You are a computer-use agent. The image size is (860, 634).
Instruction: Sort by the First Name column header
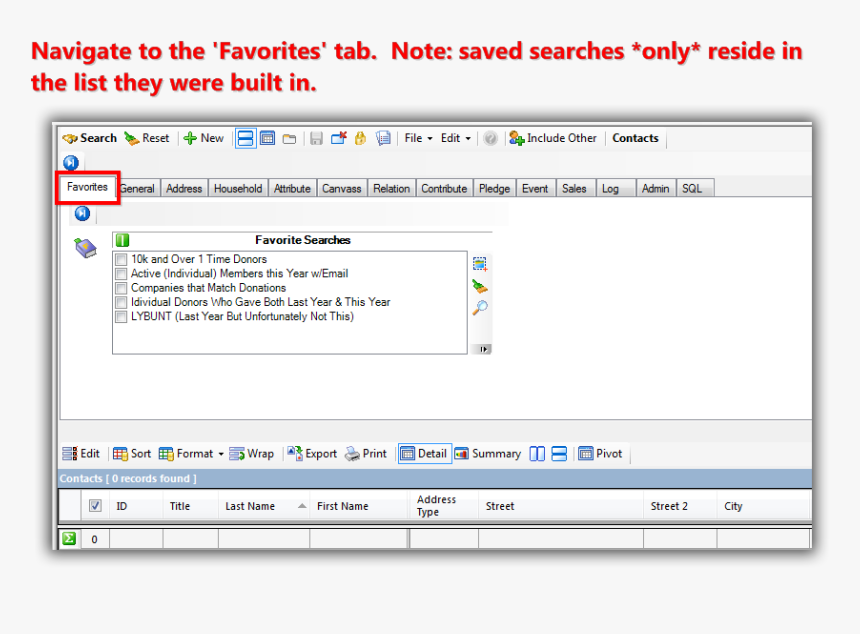click(360, 506)
